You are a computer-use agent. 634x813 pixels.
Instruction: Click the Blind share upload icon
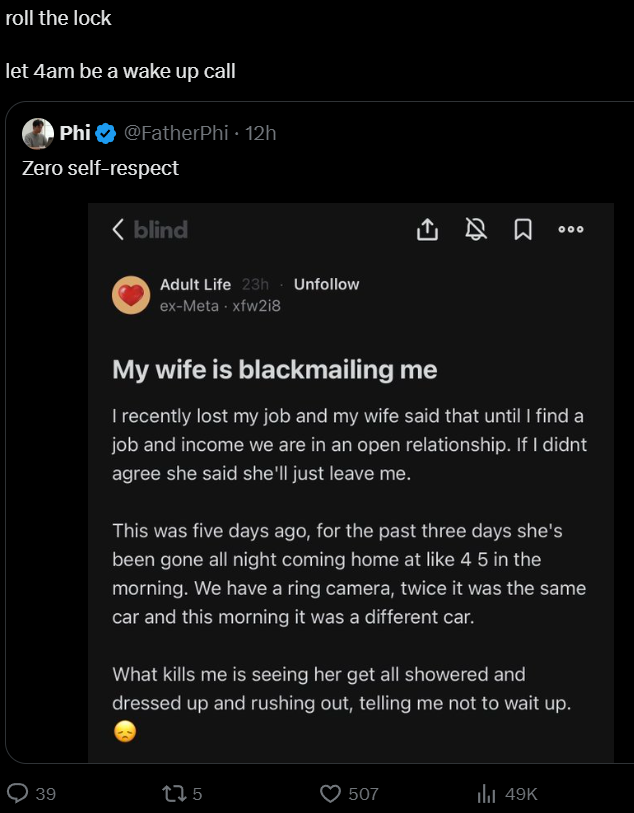tap(427, 230)
